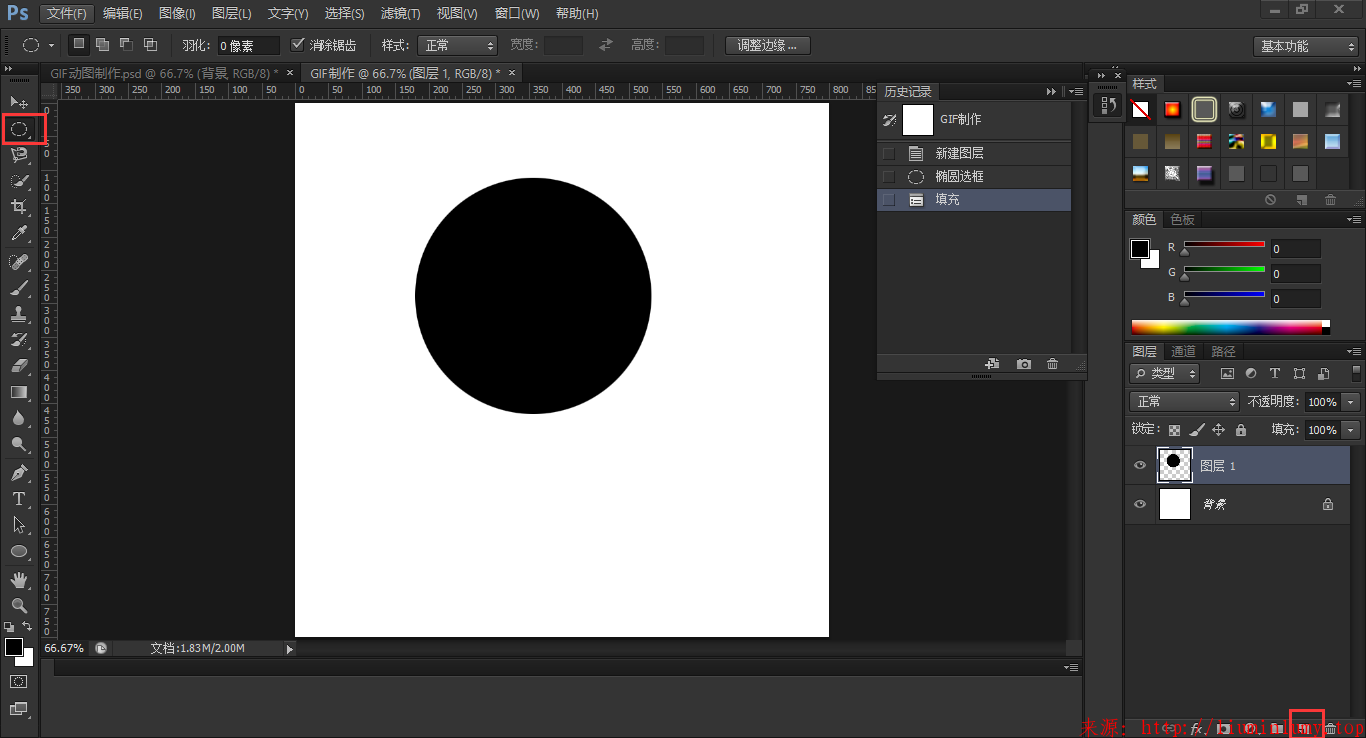Swap foreground and background colors in toolbox
Screen dimensions: 1366x738
pyautogui.click(x=27, y=626)
